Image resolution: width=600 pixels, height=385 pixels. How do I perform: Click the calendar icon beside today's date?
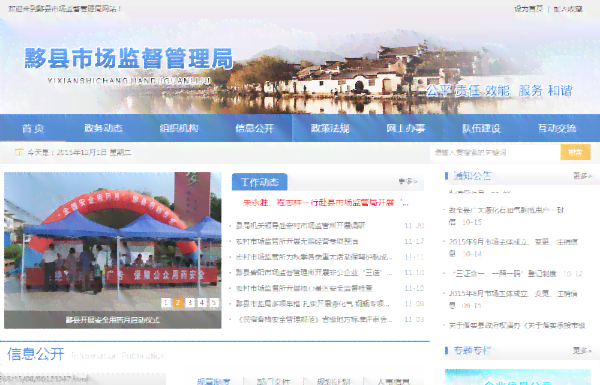coord(19,152)
